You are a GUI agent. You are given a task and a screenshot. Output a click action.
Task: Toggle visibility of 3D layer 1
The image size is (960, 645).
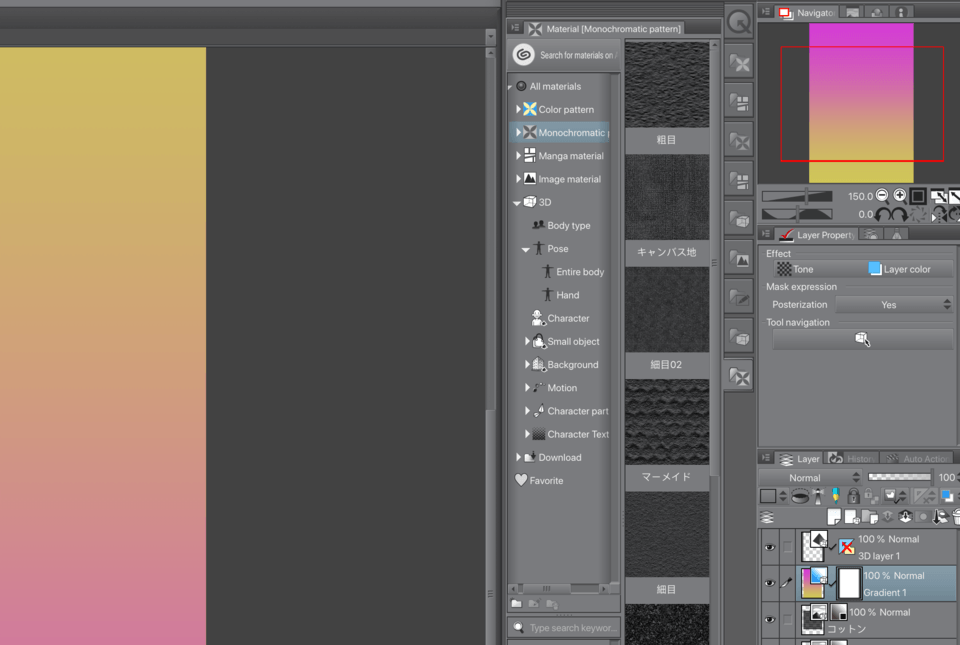pos(770,547)
